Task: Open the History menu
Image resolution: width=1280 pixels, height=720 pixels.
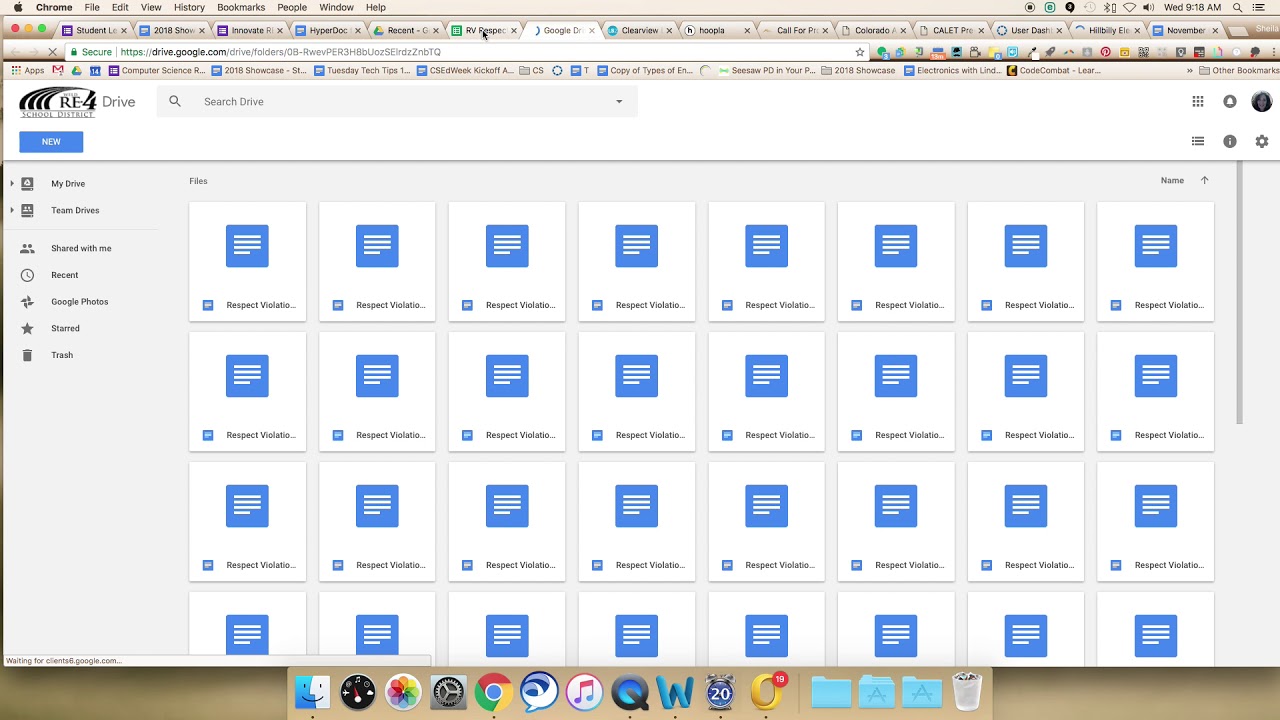Action: click(x=189, y=7)
